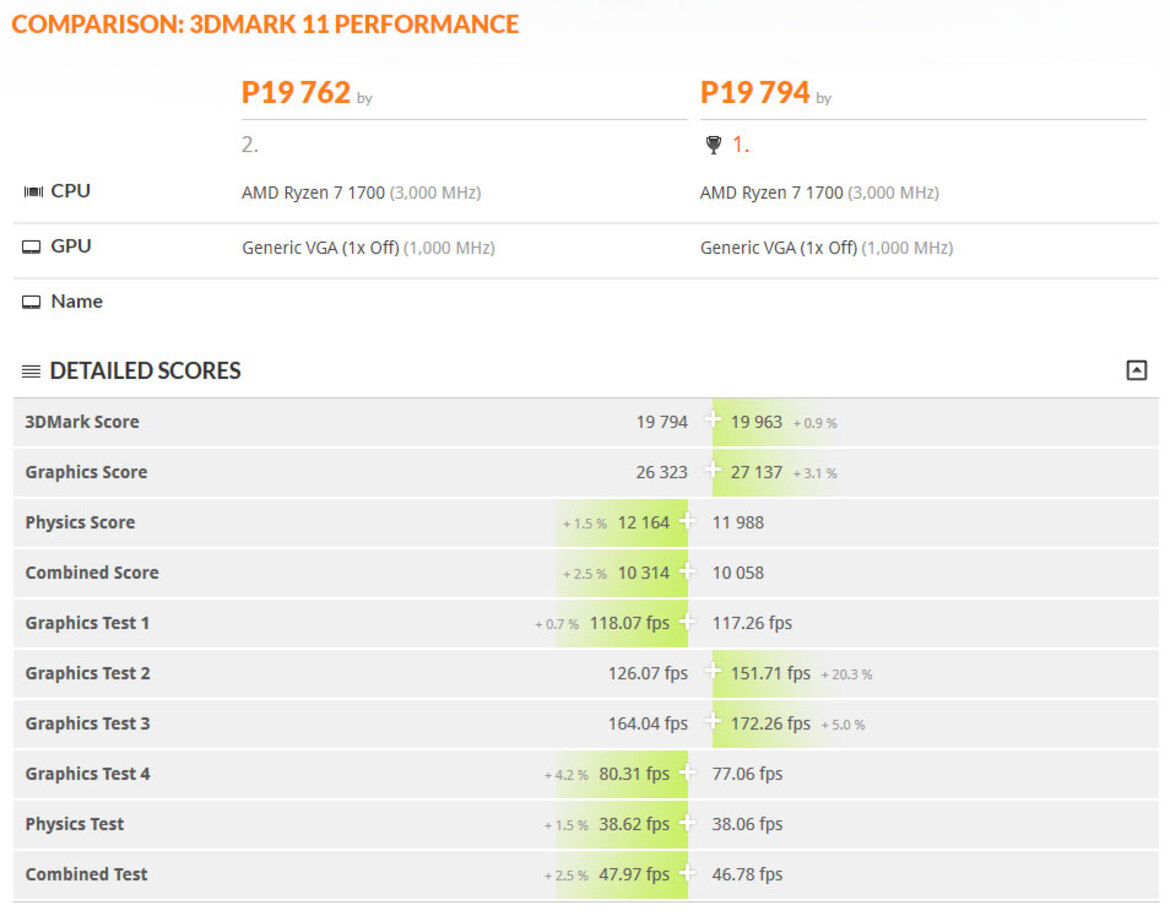Image resolution: width=1170 pixels, height=916 pixels.
Task: Click the 172.26 fps value
Action: (x=770, y=724)
